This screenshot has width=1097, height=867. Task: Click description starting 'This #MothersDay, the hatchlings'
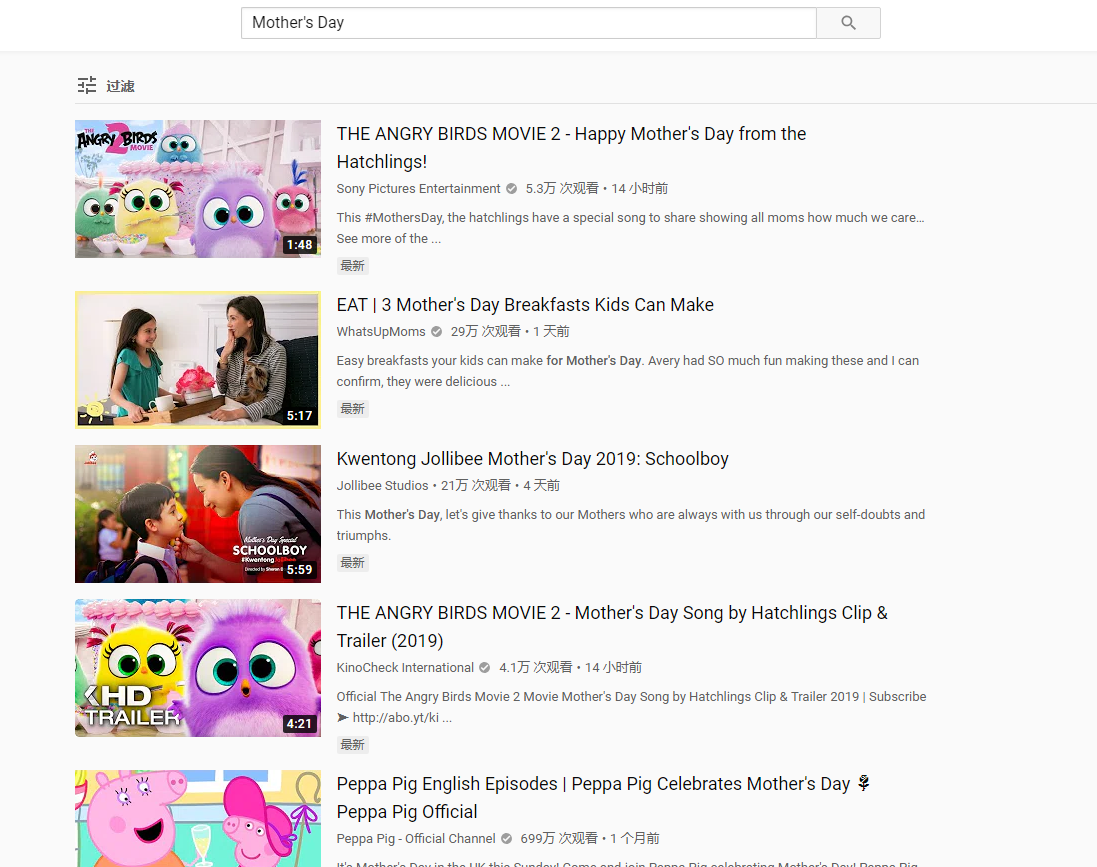(x=630, y=228)
